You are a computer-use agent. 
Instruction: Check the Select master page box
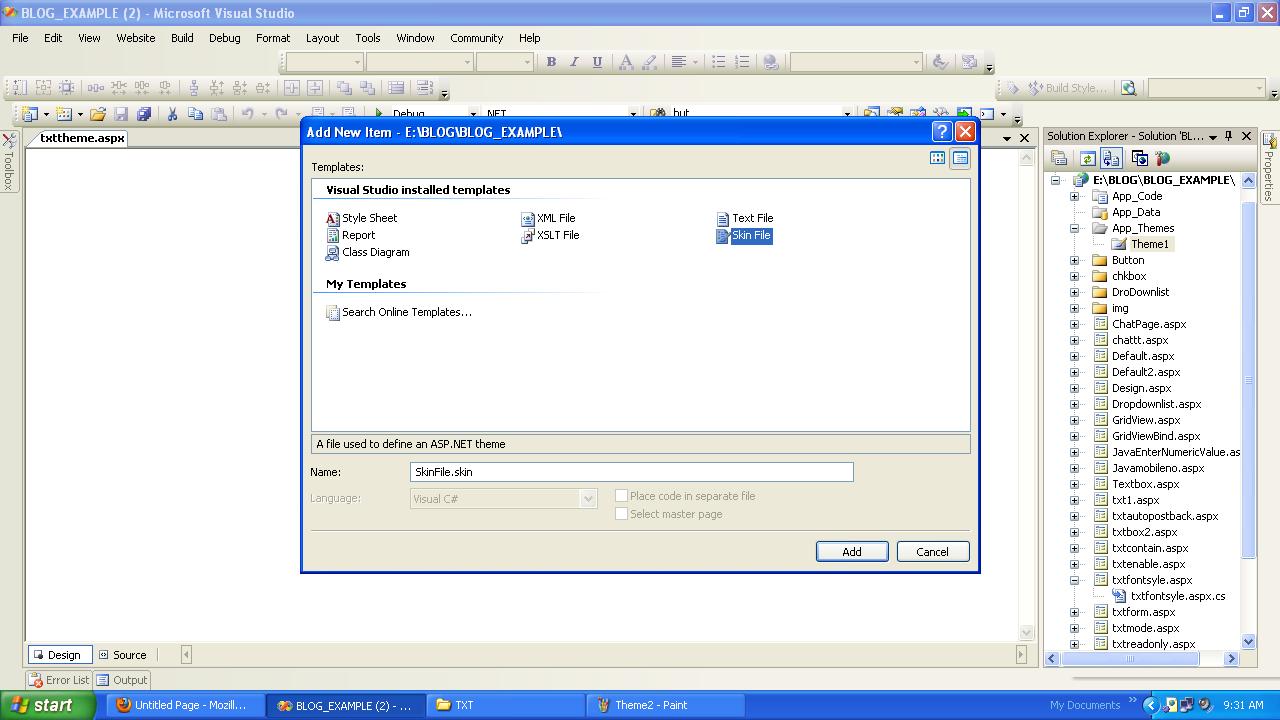pyautogui.click(x=621, y=514)
